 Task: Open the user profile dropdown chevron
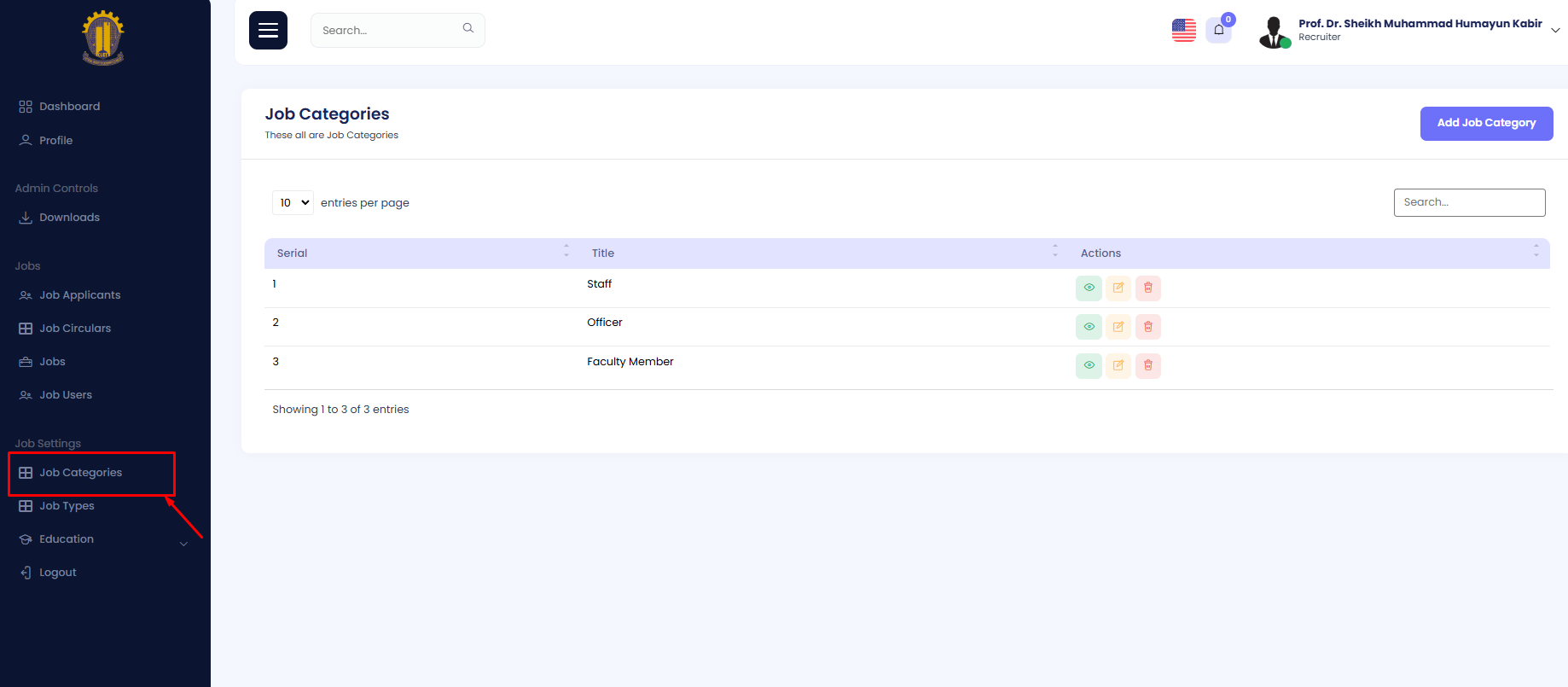point(1554,31)
